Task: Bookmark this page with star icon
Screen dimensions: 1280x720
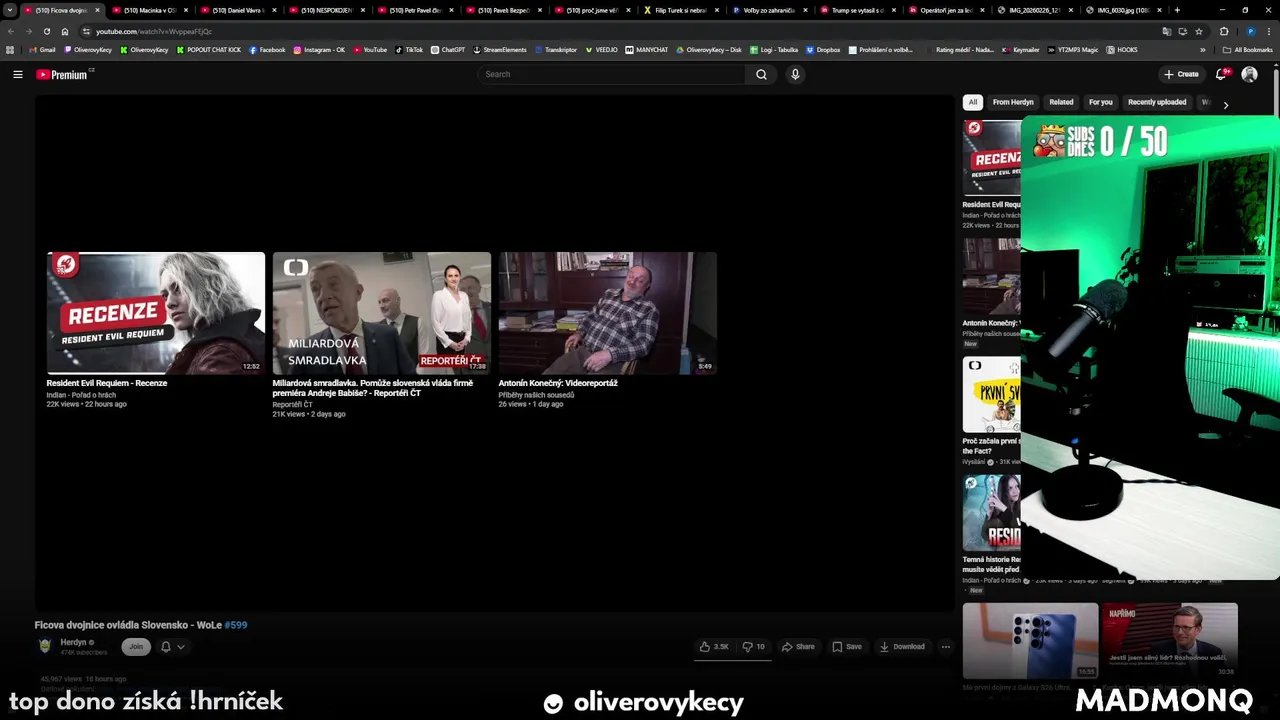Action: click(x=1198, y=31)
